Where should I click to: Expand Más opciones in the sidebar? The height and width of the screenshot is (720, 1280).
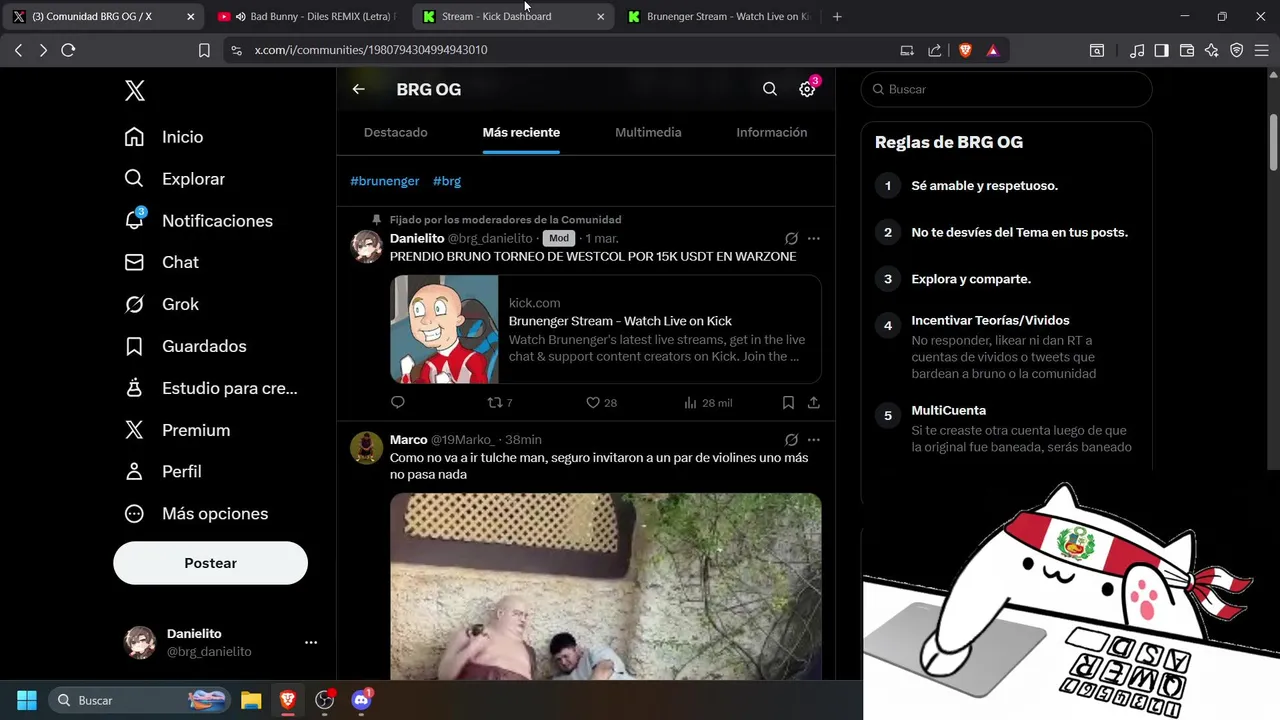pyautogui.click(x=196, y=513)
